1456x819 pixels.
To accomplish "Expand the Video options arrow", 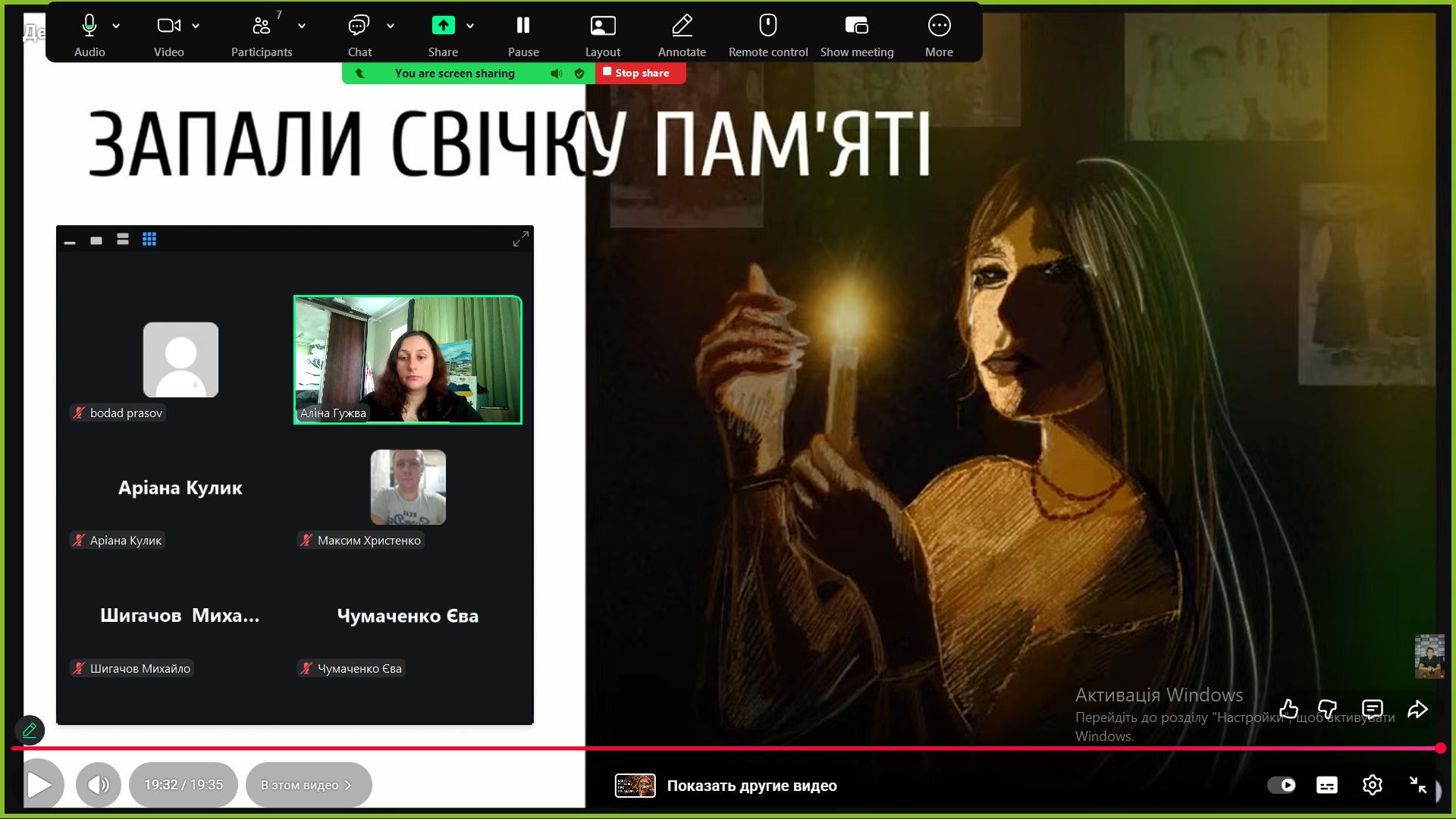I will coord(196,26).
